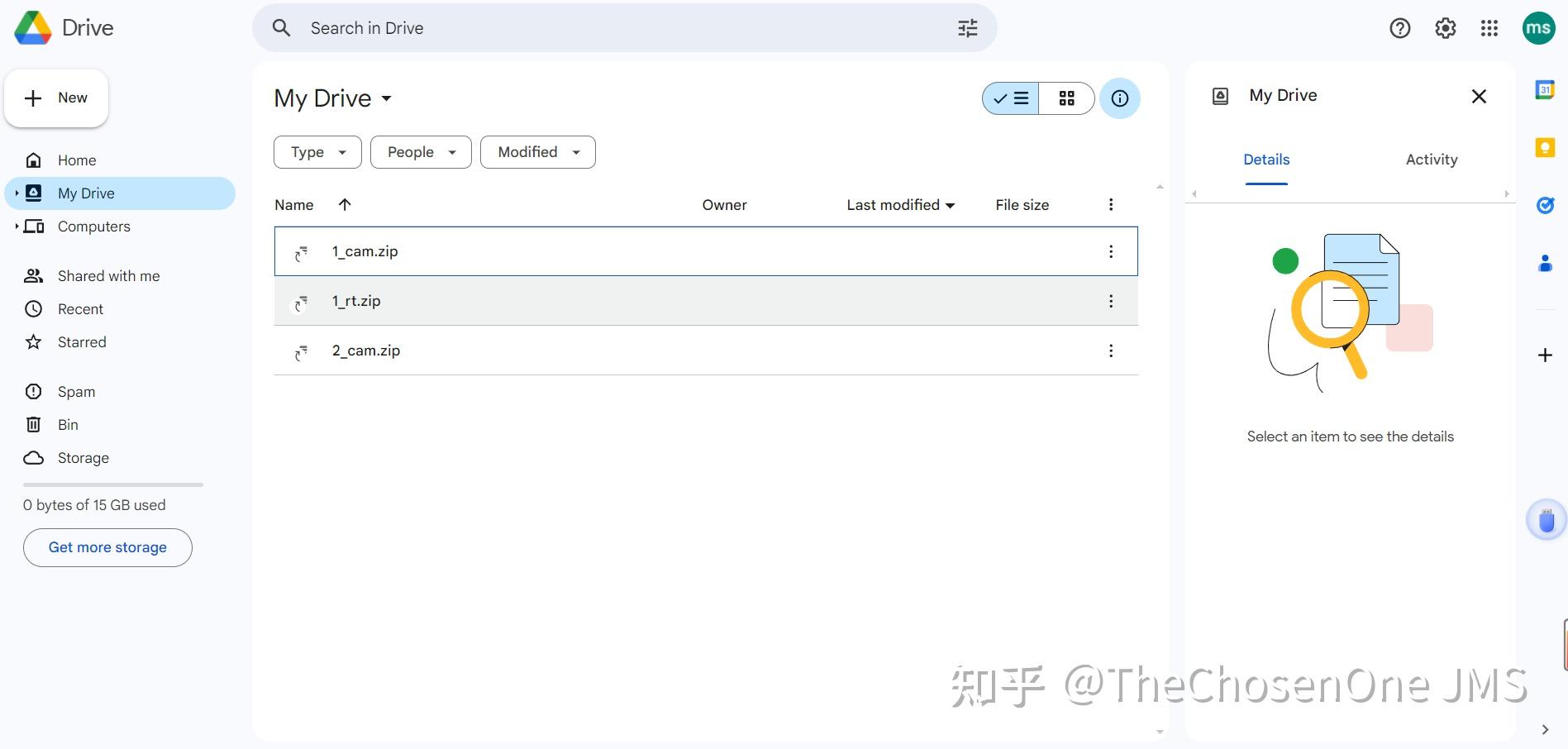The width and height of the screenshot is (1568, 749).
Task: Expand the Computers section in the sidebar
Action: point(16,226)
